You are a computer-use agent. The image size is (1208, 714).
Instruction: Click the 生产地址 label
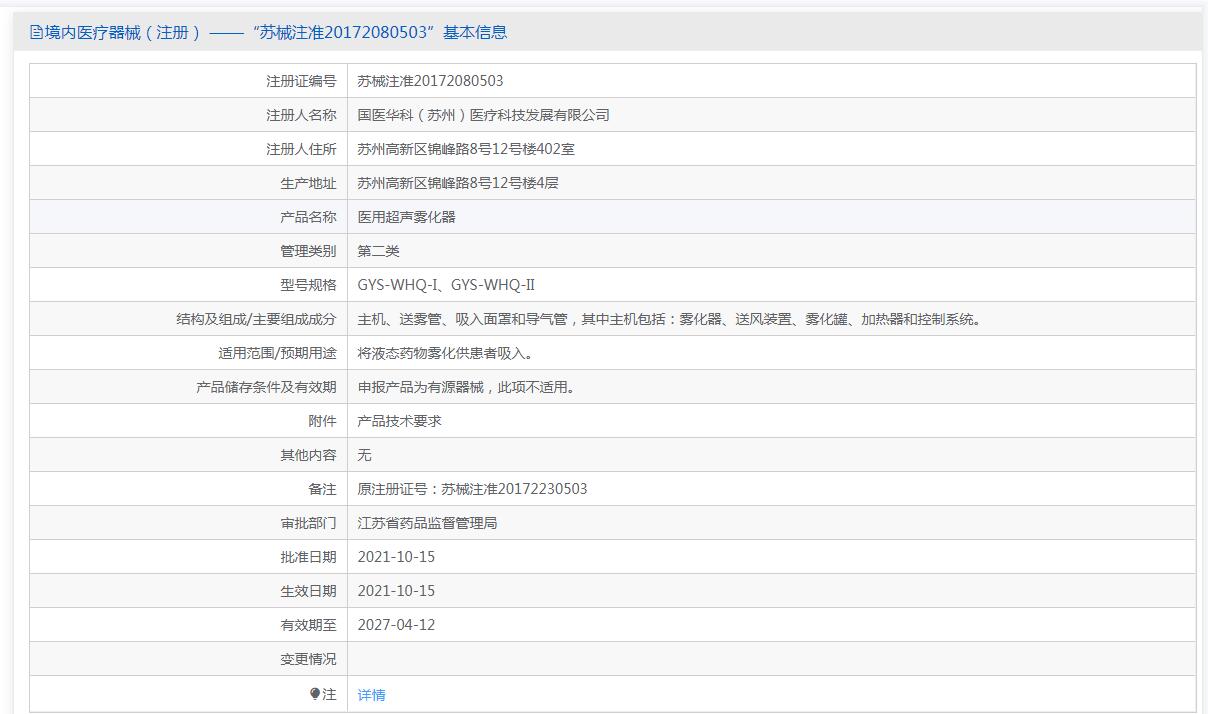click(x=308, y=183)
